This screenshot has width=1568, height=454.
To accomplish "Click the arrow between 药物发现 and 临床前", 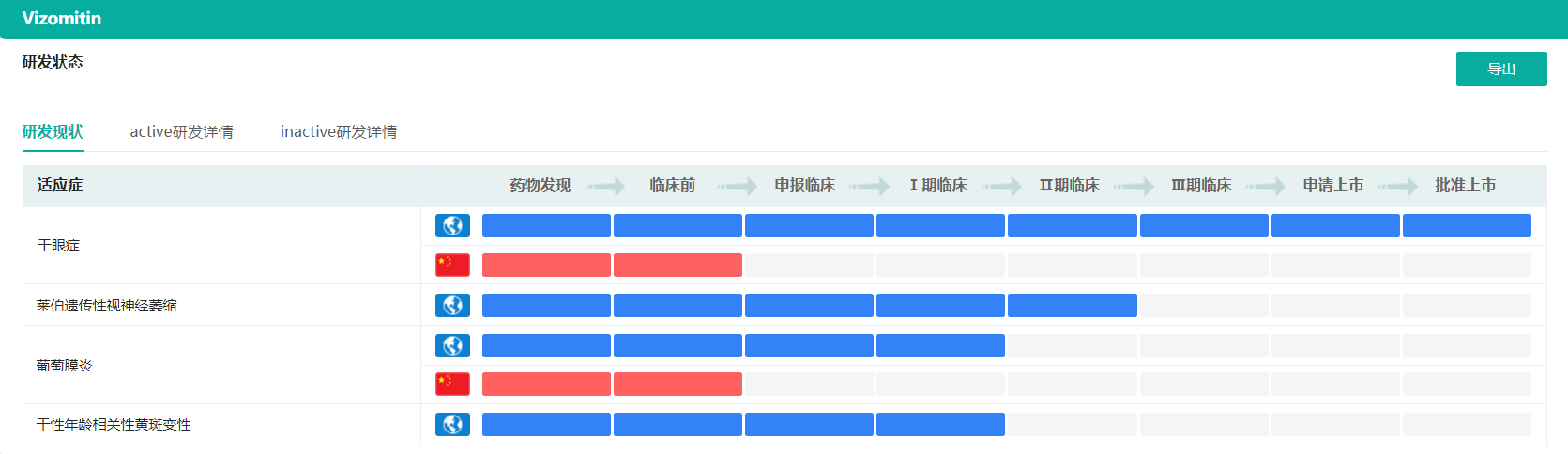I will click(605, 187).
